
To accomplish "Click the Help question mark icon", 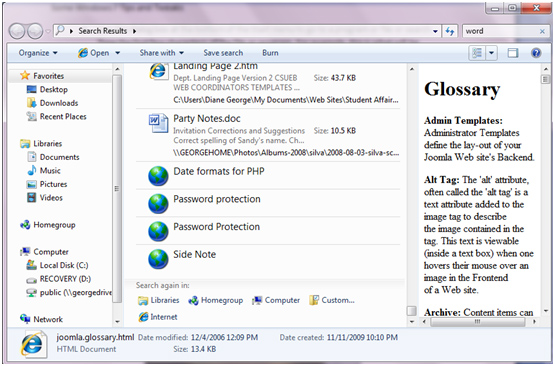I will tap(536, 53).
